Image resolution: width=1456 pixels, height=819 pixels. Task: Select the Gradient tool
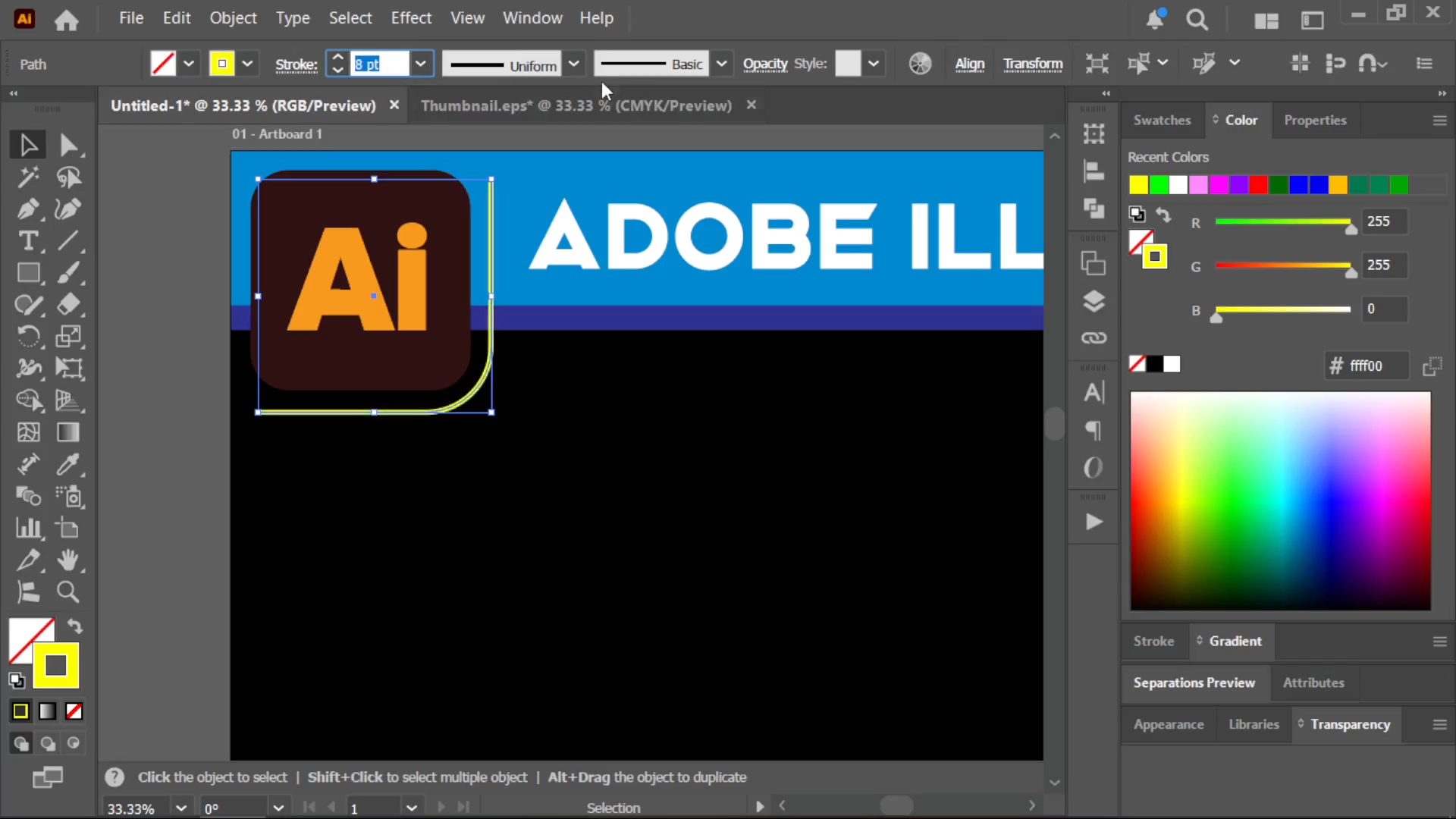(68, 432)
